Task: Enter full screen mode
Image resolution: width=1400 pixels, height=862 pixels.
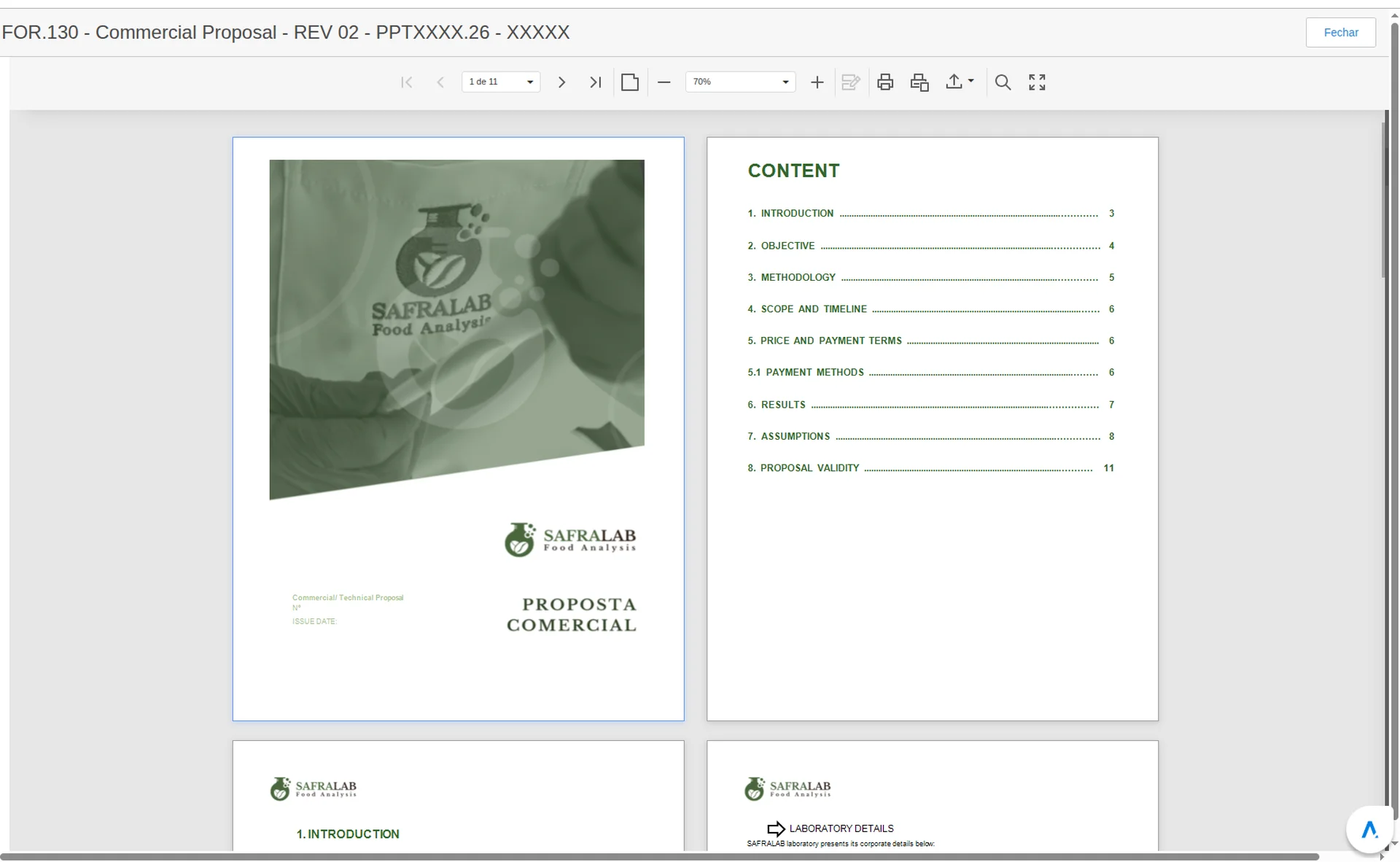Action: [x=1037, y=82]
